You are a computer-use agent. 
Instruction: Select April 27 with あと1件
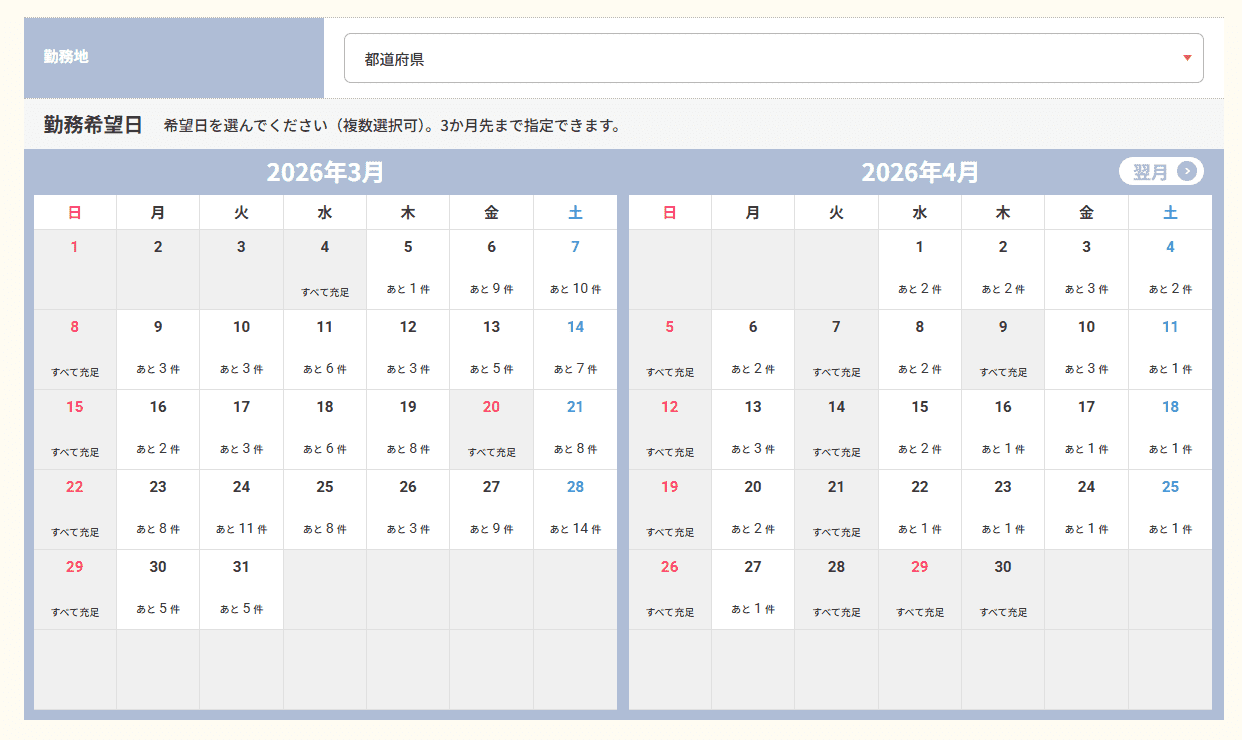[x=753, y=589]
